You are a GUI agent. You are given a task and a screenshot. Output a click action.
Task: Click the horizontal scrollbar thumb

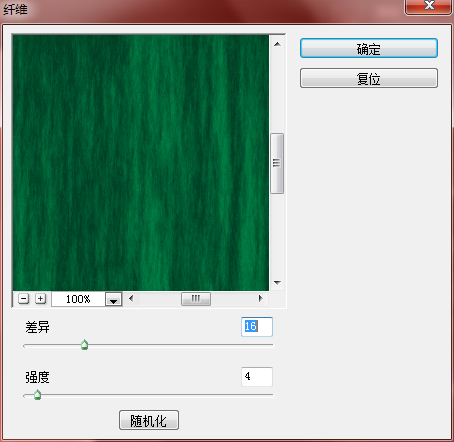[x=196, y=299]
